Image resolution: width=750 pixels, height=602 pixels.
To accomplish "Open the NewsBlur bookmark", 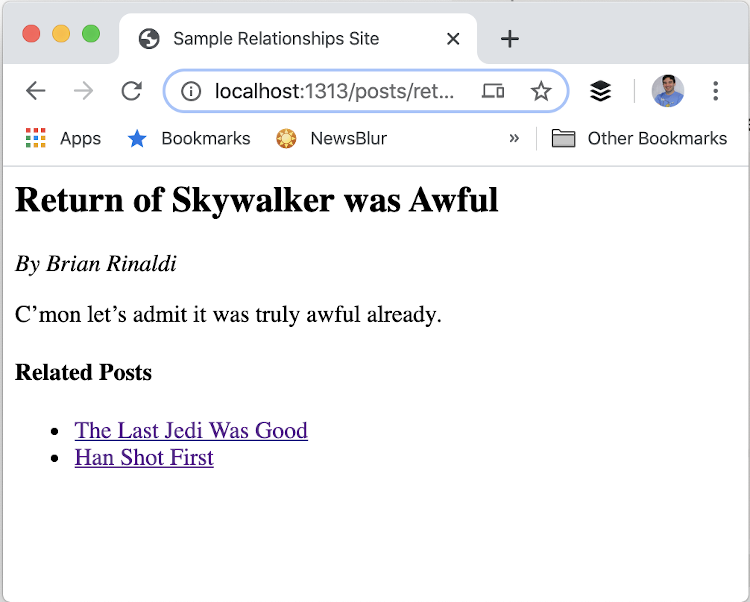I will [x=332, y=138].
